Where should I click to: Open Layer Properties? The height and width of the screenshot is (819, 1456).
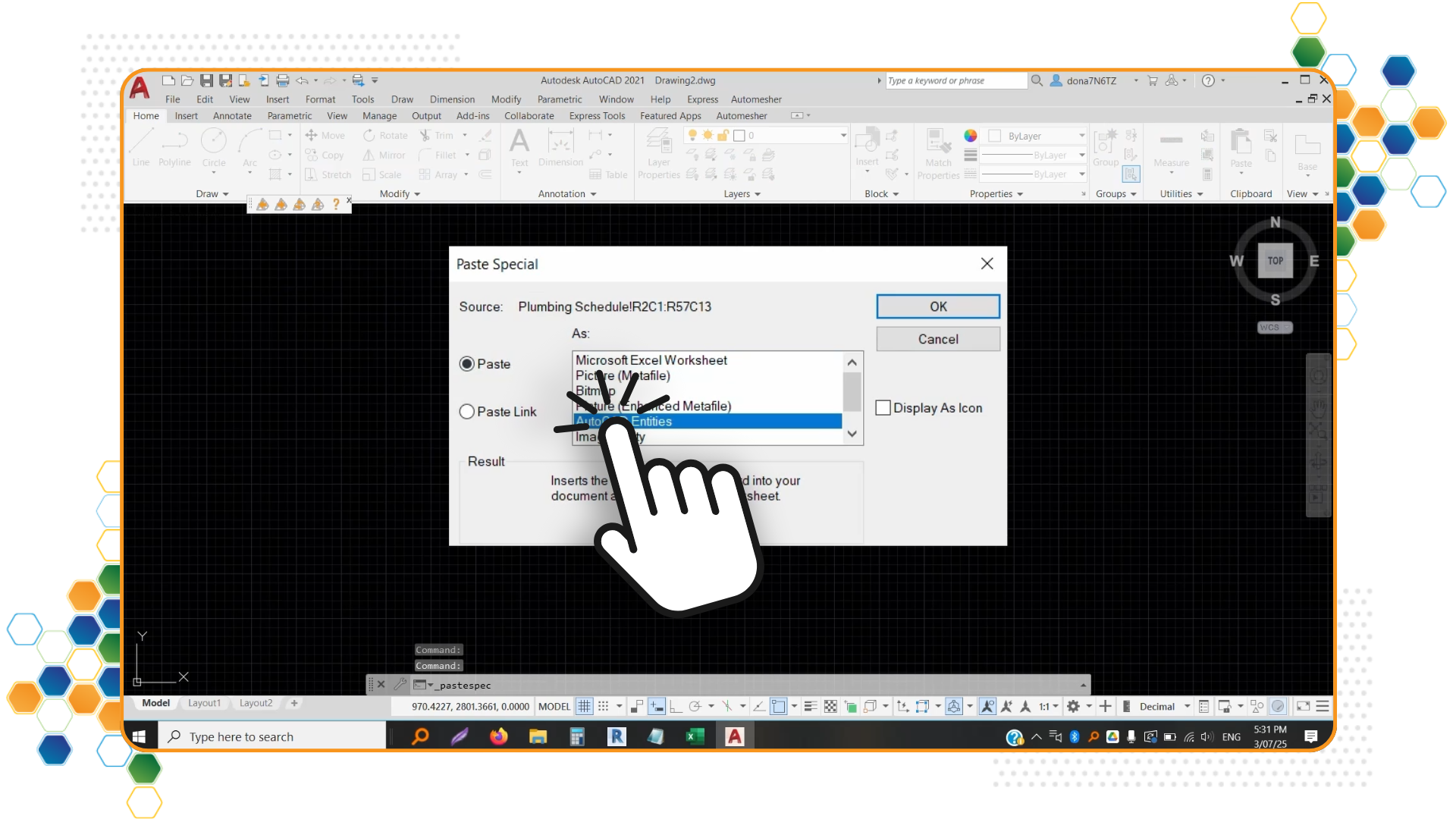658,154
